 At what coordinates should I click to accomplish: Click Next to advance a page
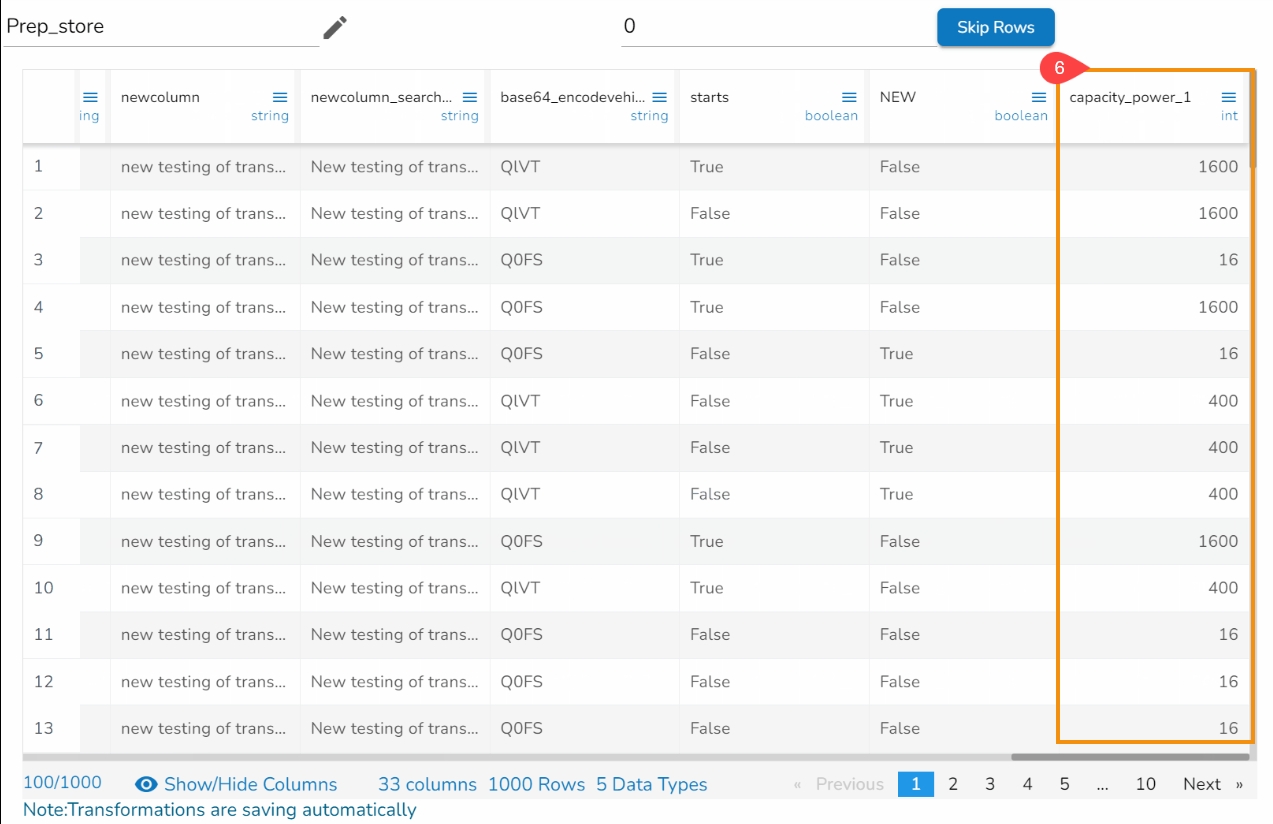[1202, 784]
